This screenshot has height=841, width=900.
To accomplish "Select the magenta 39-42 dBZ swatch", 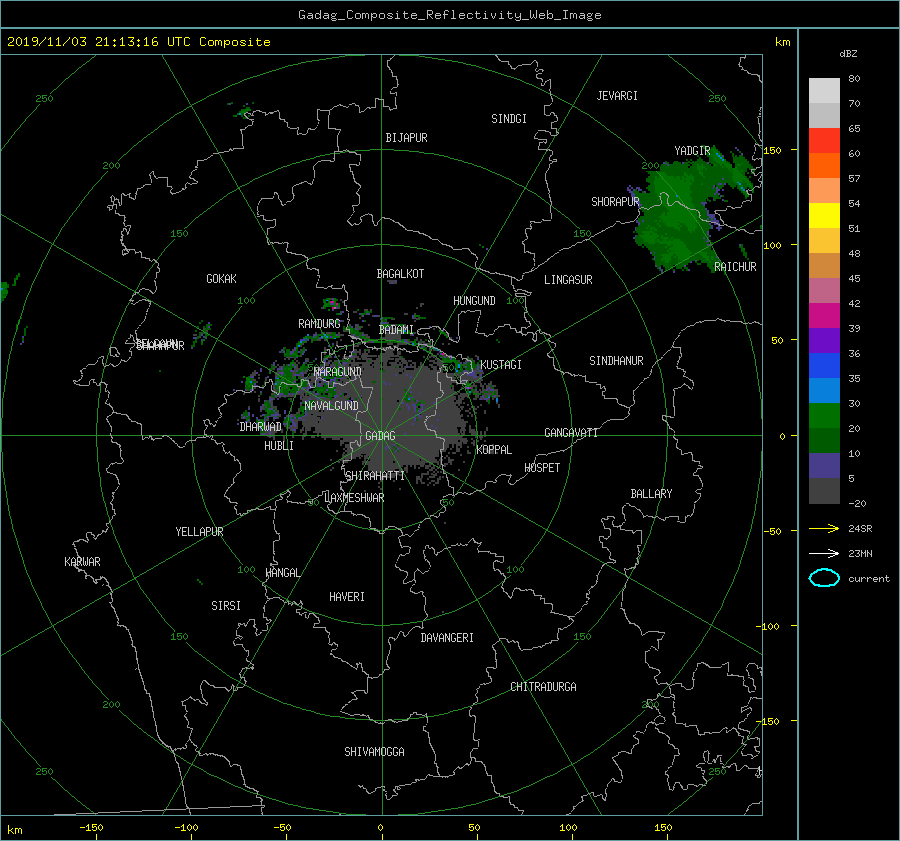I will [824, 315].
